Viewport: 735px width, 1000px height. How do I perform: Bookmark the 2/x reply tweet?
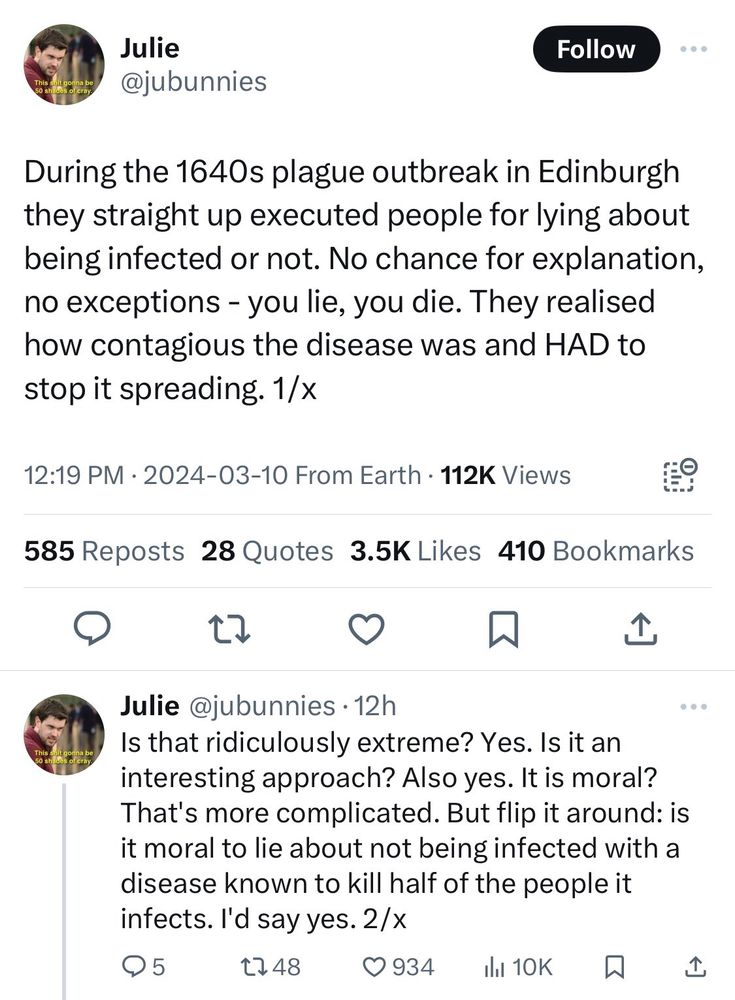pyautogui.click(x=614, y=967)
